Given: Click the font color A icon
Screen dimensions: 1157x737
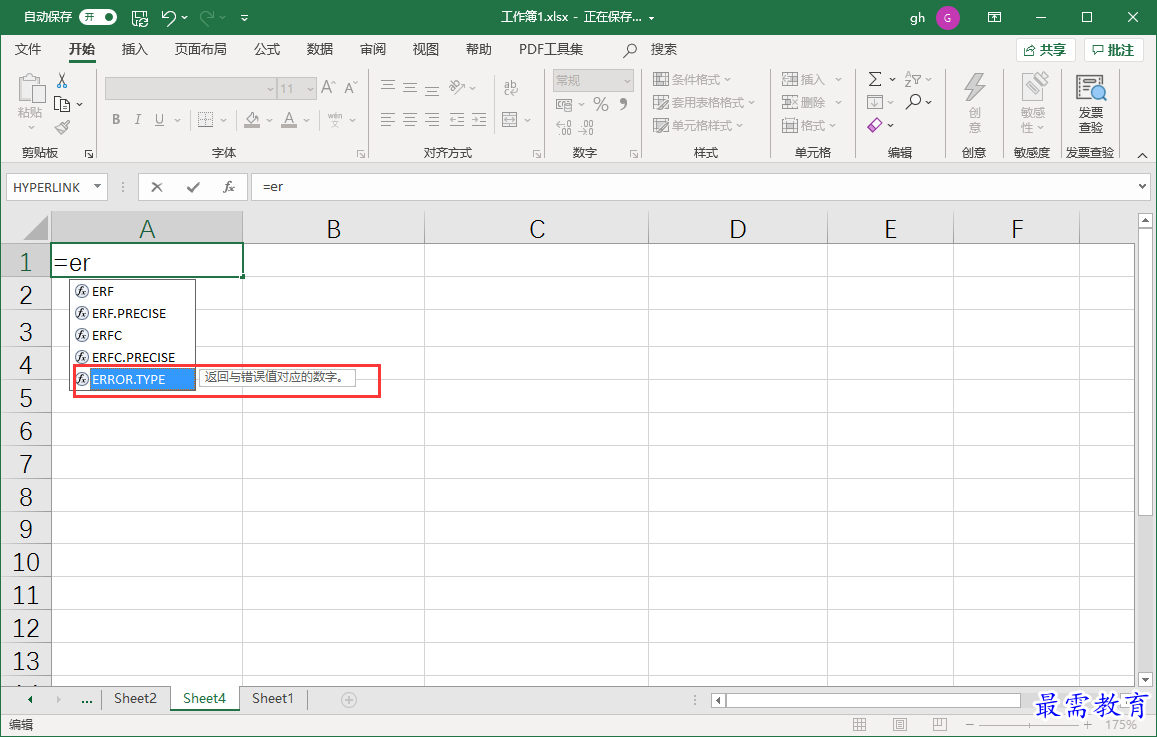Looking at the screenshot, I should pos(289,120).
